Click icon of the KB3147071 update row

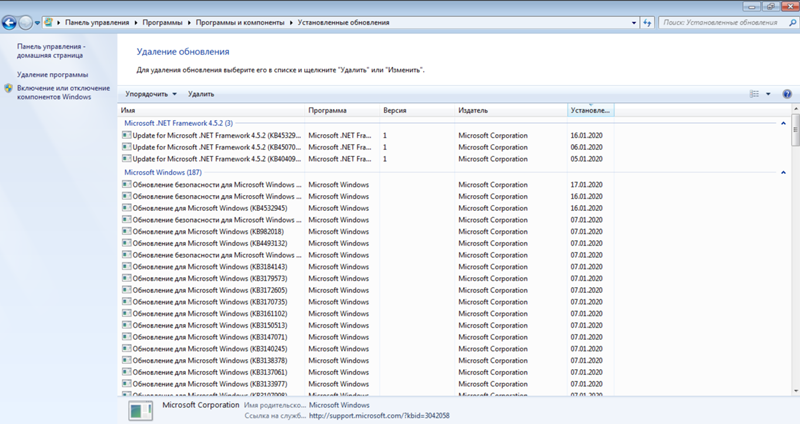127,337
